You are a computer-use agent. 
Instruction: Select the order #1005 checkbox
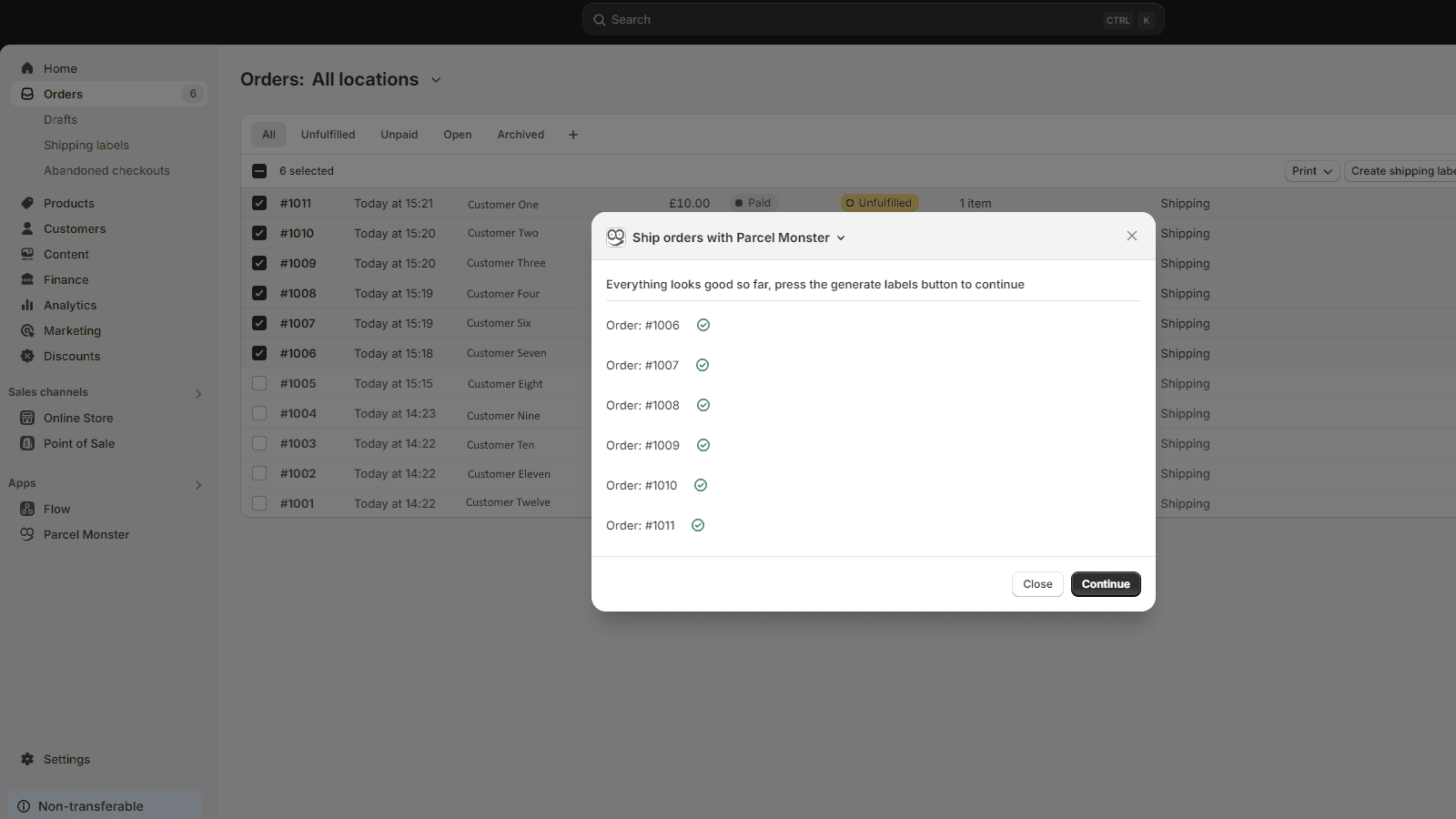tap(259, 383)
